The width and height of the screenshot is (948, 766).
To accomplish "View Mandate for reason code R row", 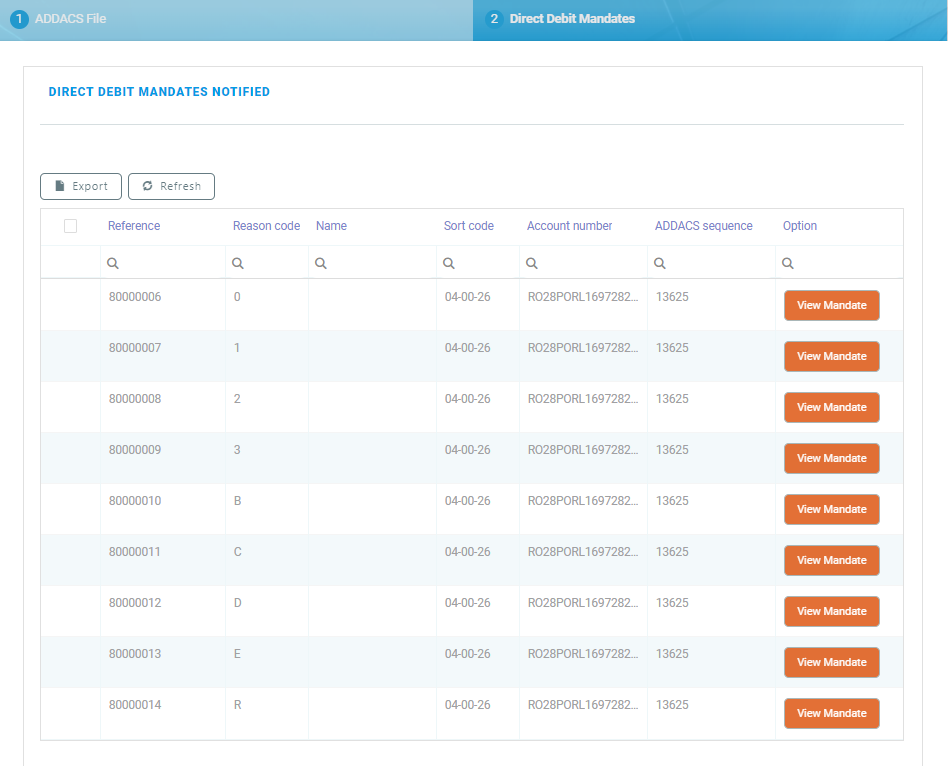I will coord(831,713).
